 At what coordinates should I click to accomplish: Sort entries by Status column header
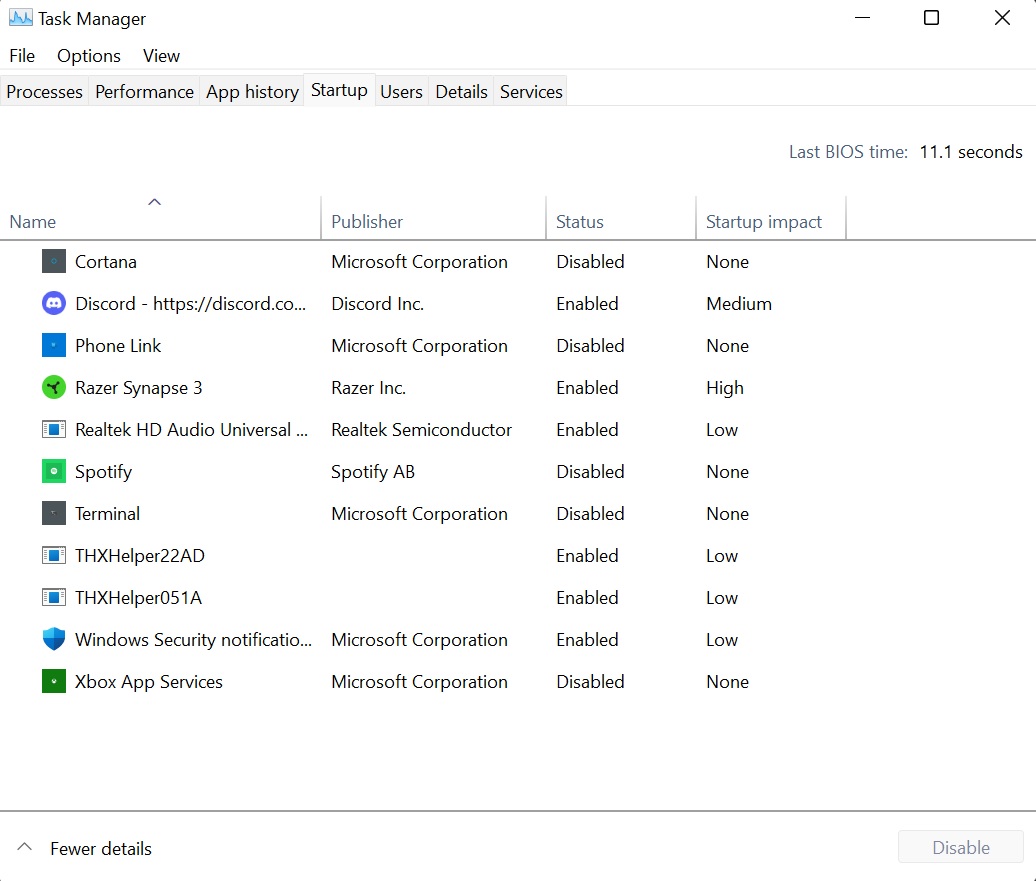(x=580, y=222)
